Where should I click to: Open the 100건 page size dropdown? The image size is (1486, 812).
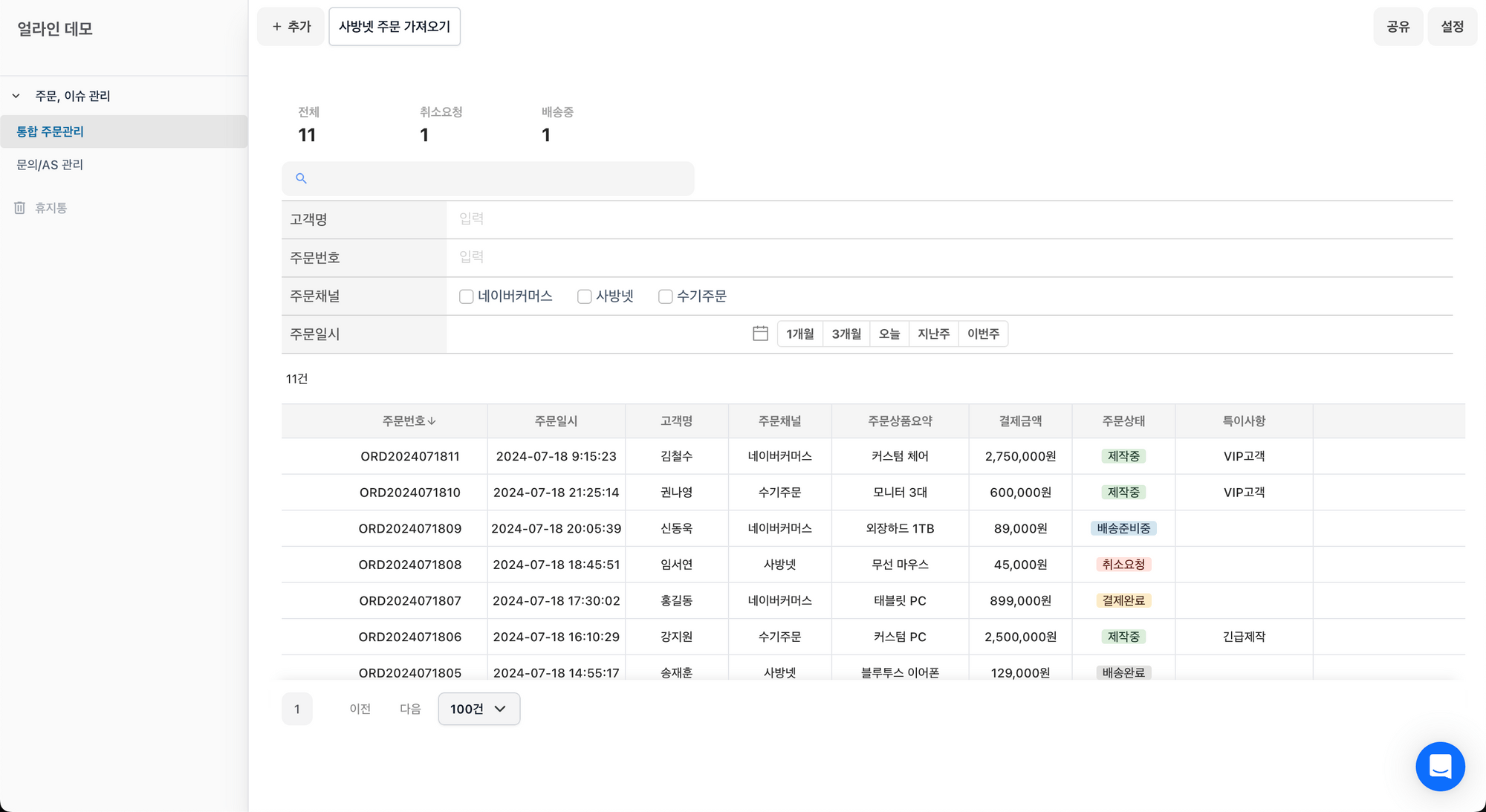pos(478,709)
